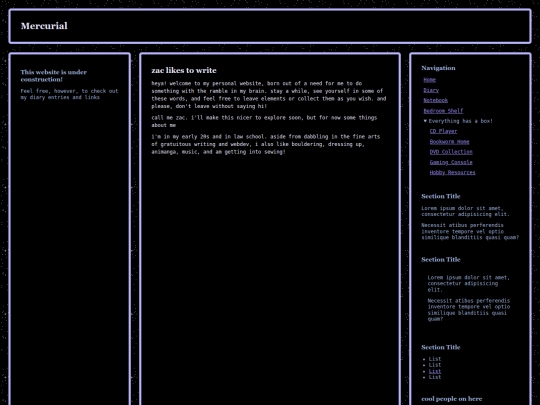Click the 'Feel free, however, to check out' note

point(69,94)
